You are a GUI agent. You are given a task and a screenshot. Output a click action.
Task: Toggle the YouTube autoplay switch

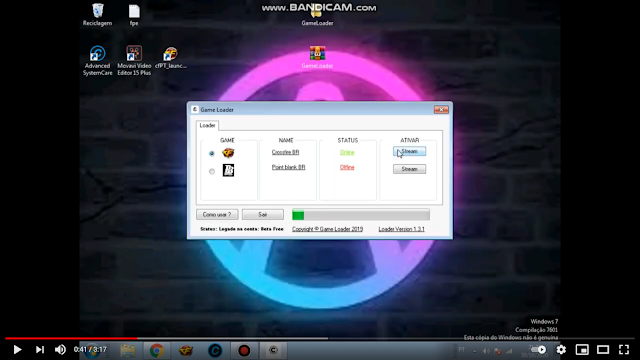(538, 349)
